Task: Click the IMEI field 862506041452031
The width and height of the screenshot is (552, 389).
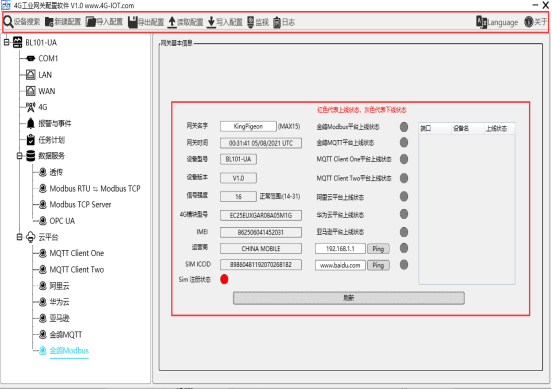Action: (261, 232)
